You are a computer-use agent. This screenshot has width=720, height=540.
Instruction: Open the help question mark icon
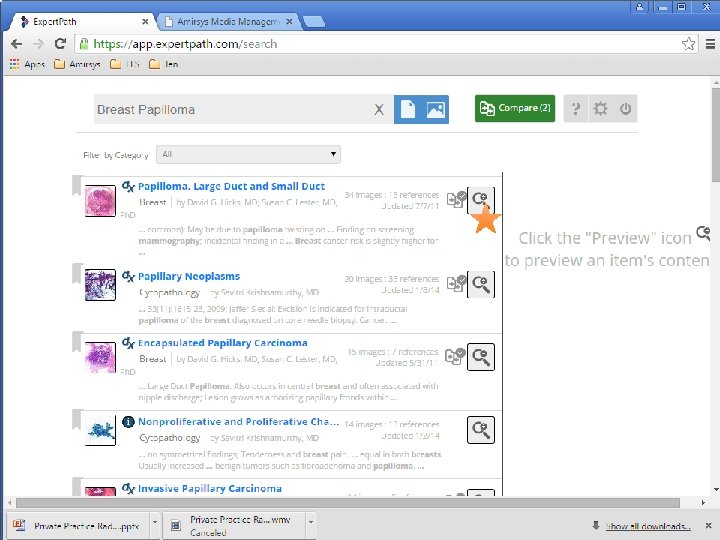click(575, 109)
